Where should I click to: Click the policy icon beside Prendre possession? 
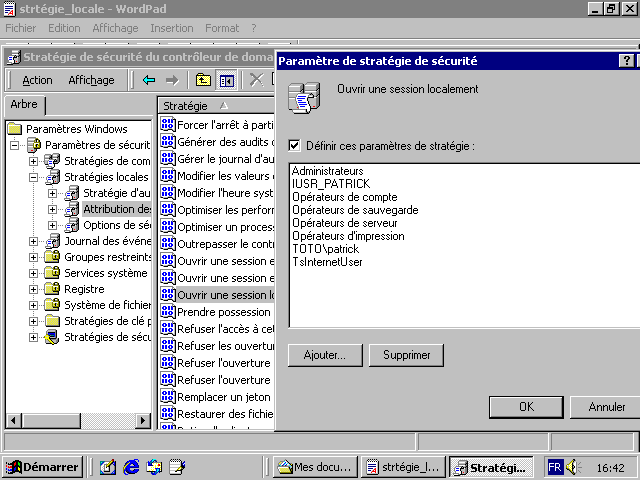pos(167,312)
